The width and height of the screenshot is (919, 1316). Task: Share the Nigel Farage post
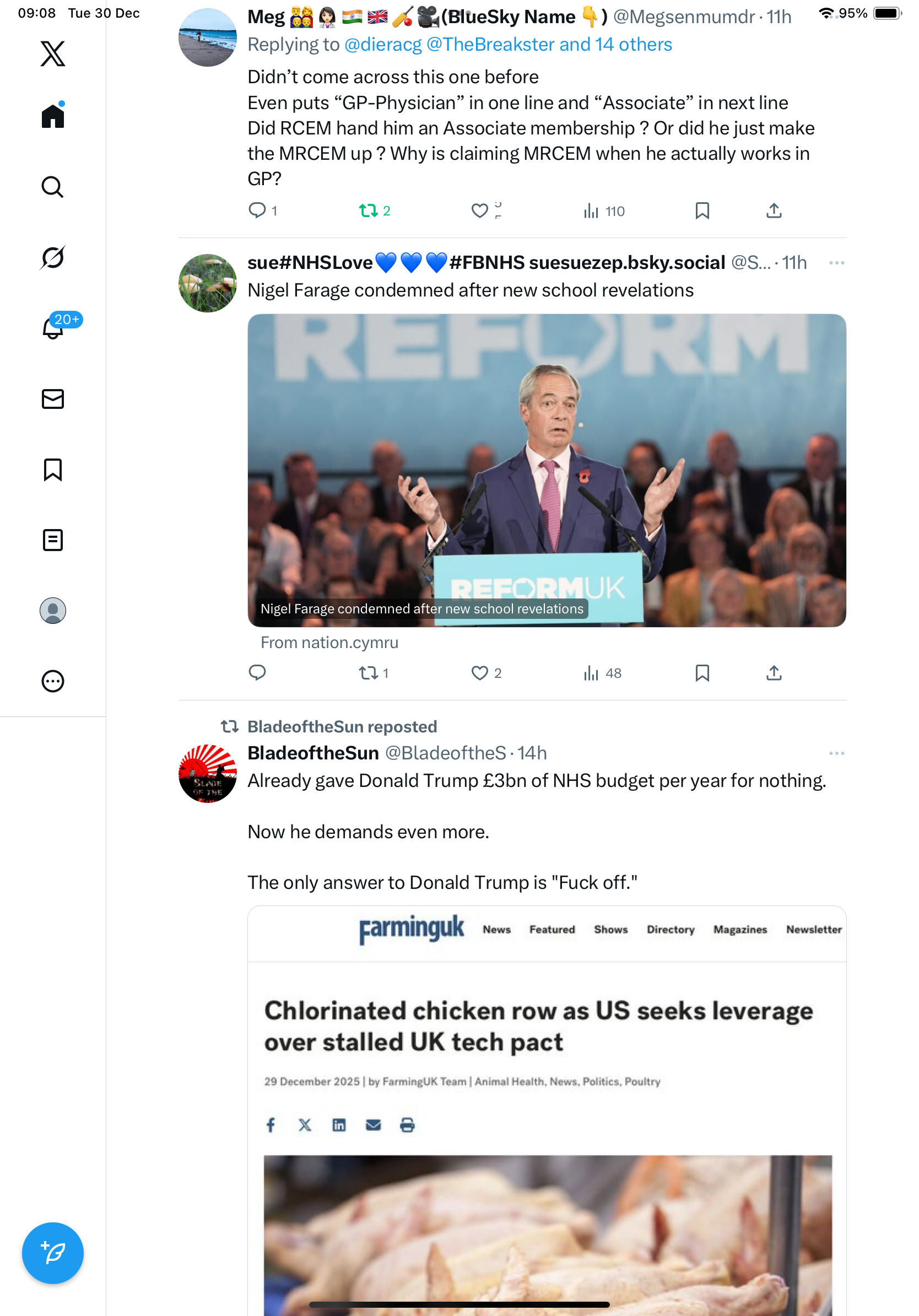[774, 673]
